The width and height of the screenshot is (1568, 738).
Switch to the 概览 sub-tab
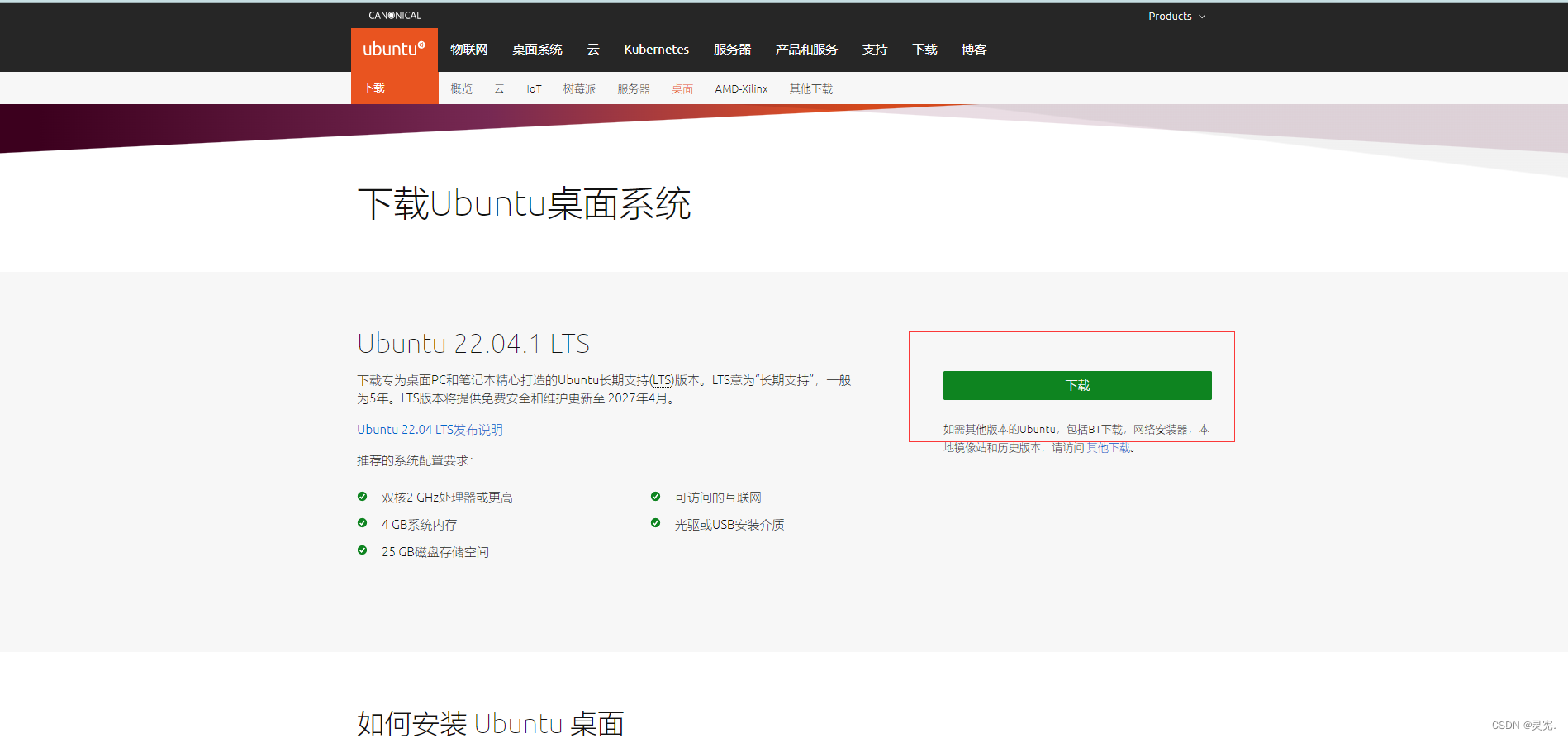click(x=462, y=88)
